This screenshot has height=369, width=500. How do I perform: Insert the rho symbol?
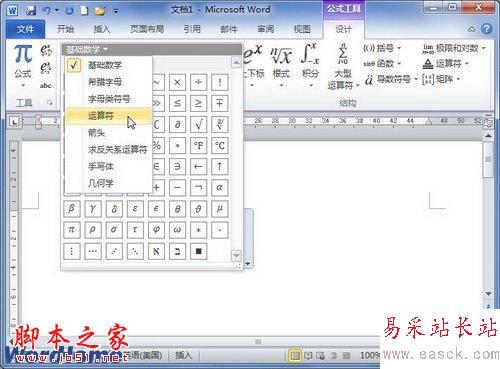click(x=93, y=230)
